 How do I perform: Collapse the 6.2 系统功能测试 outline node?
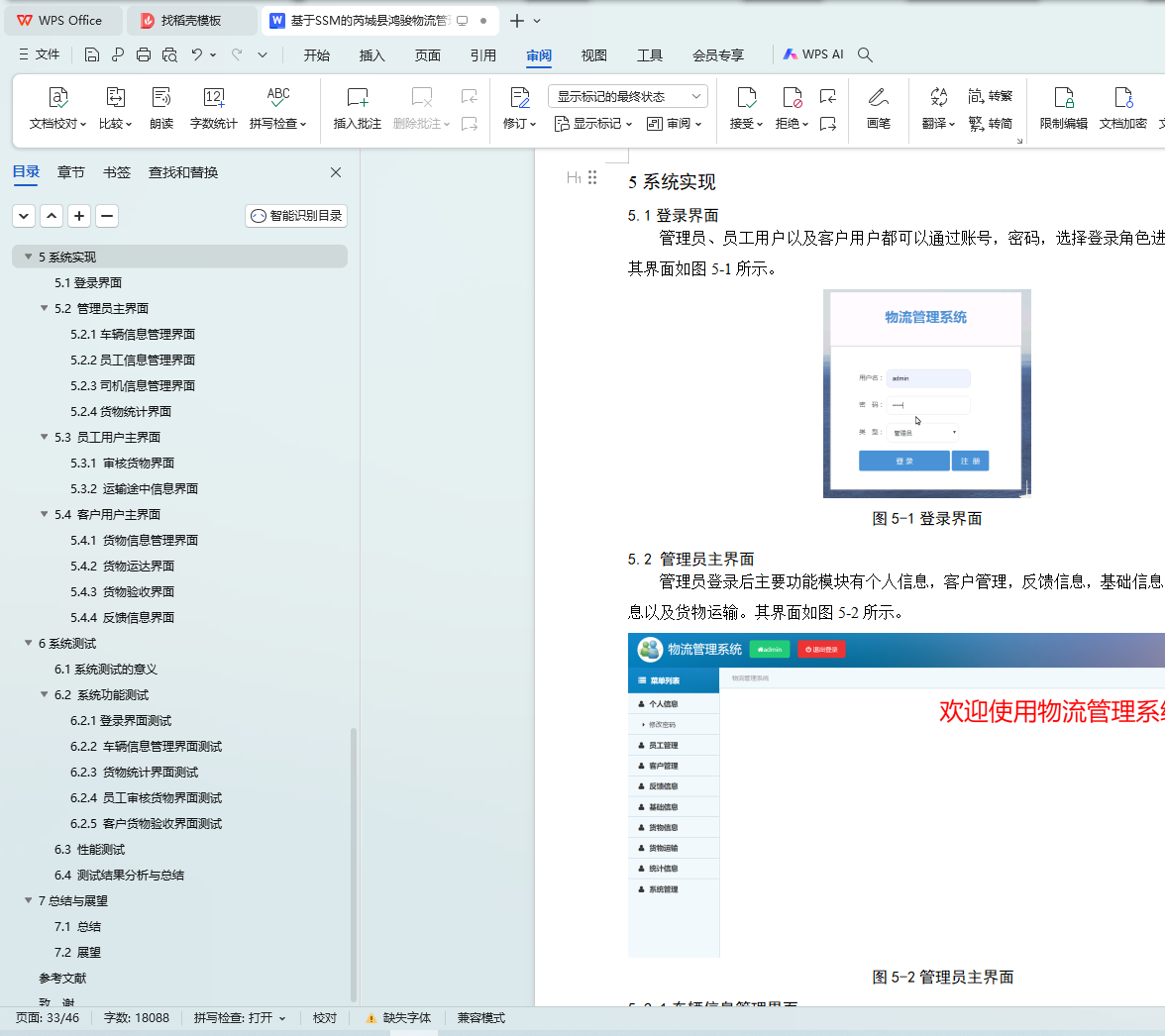(44, 695)
